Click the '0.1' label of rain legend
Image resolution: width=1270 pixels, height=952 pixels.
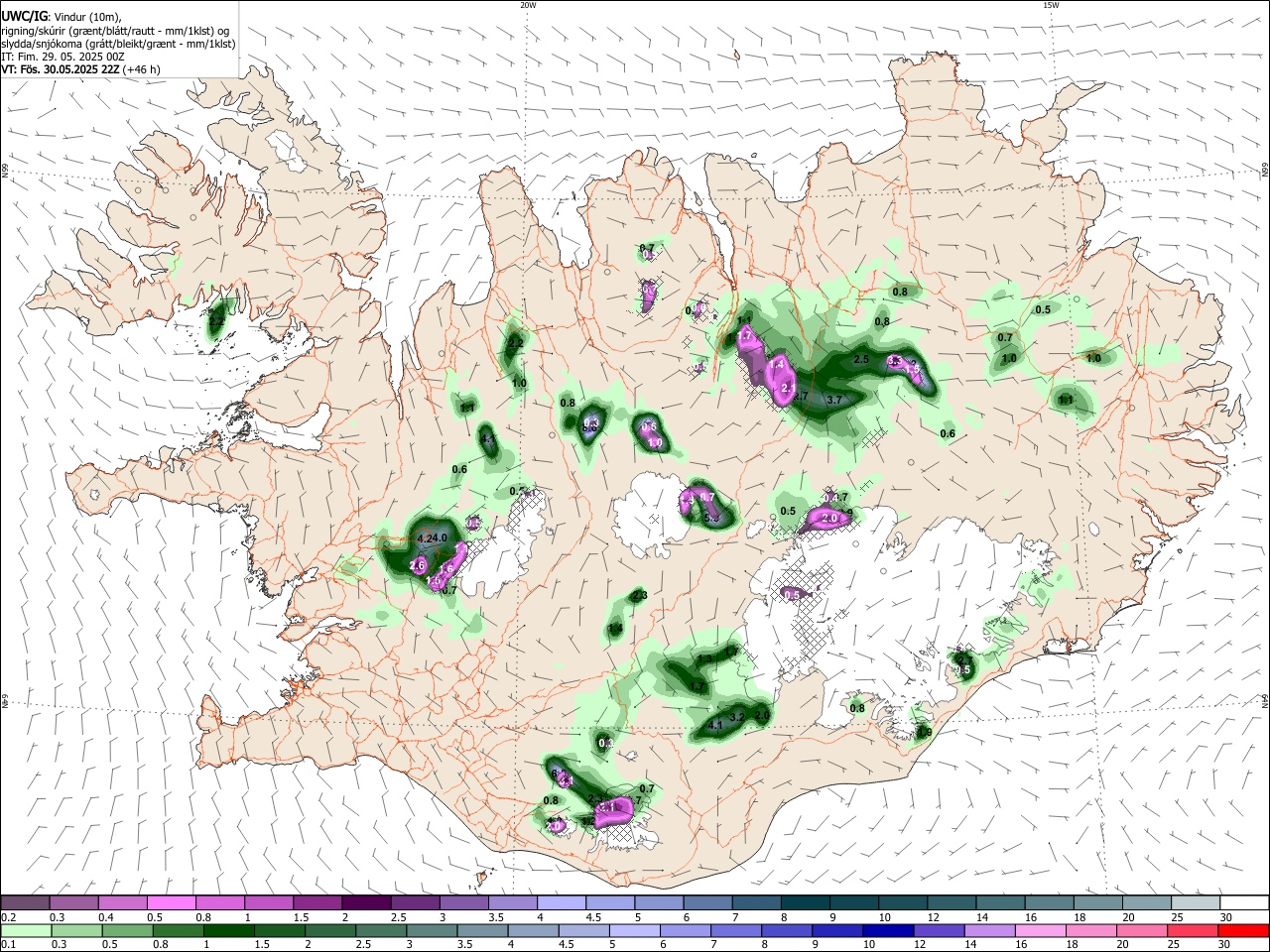pos(8,945)
